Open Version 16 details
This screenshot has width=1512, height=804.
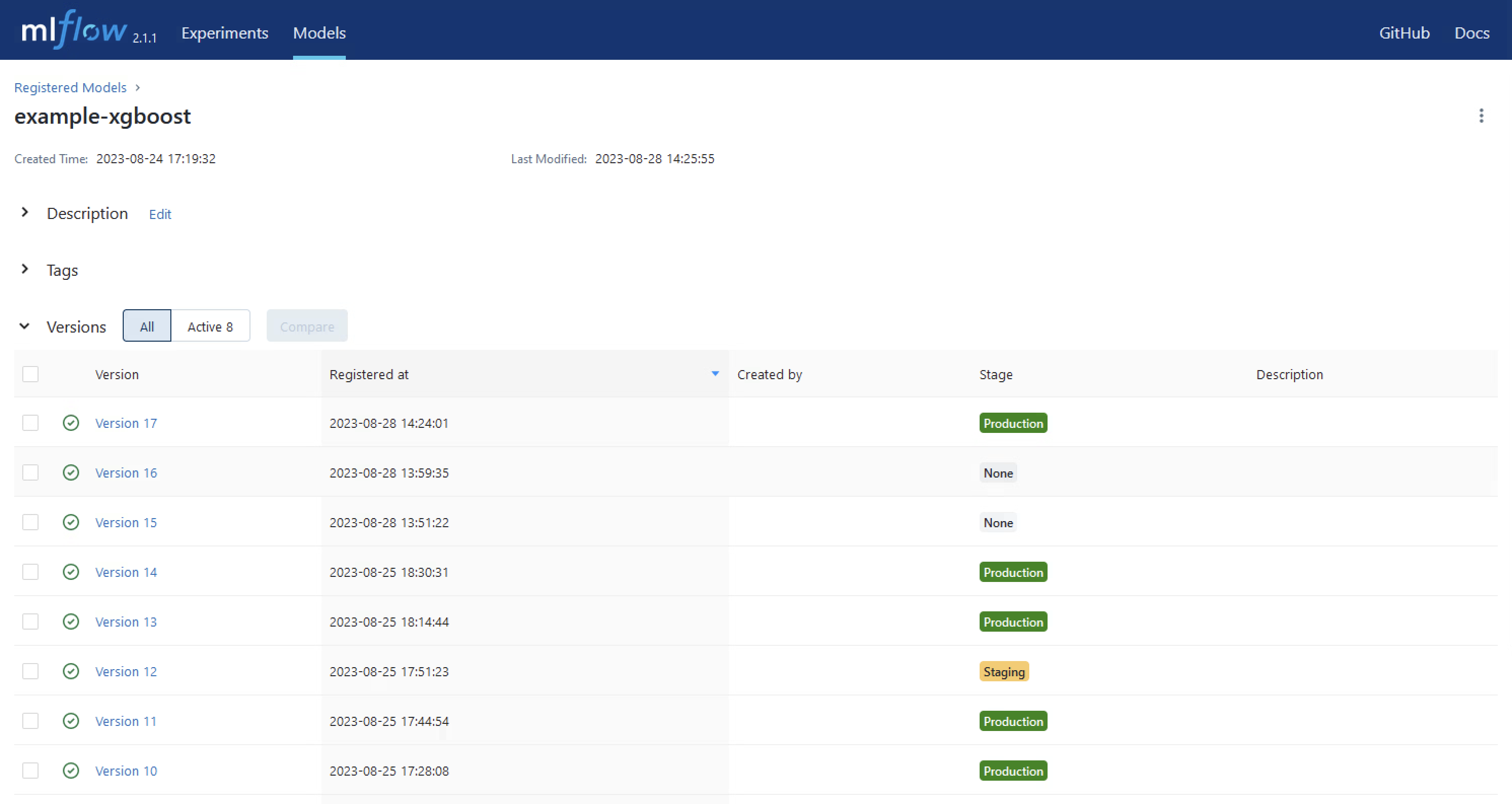[x=126, y=473]
